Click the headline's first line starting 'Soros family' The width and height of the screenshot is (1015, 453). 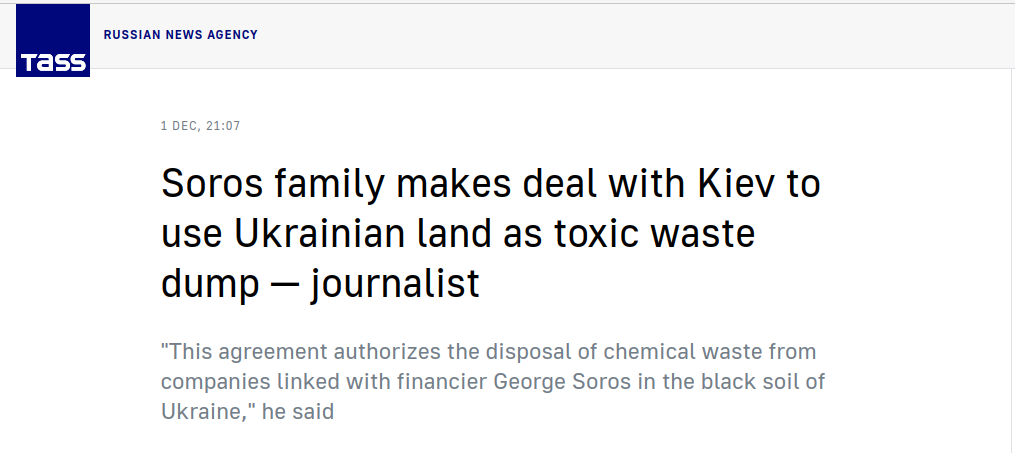pyautogui.click(x=491, y=187)
